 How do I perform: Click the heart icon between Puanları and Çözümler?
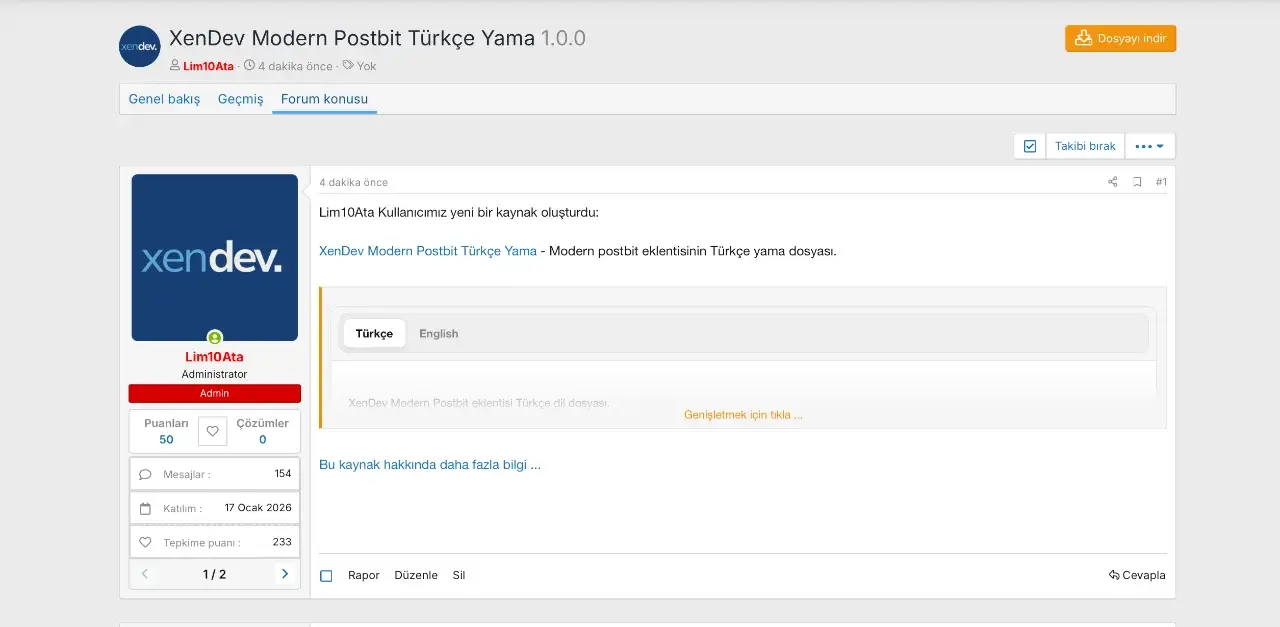tap(212, 431)
